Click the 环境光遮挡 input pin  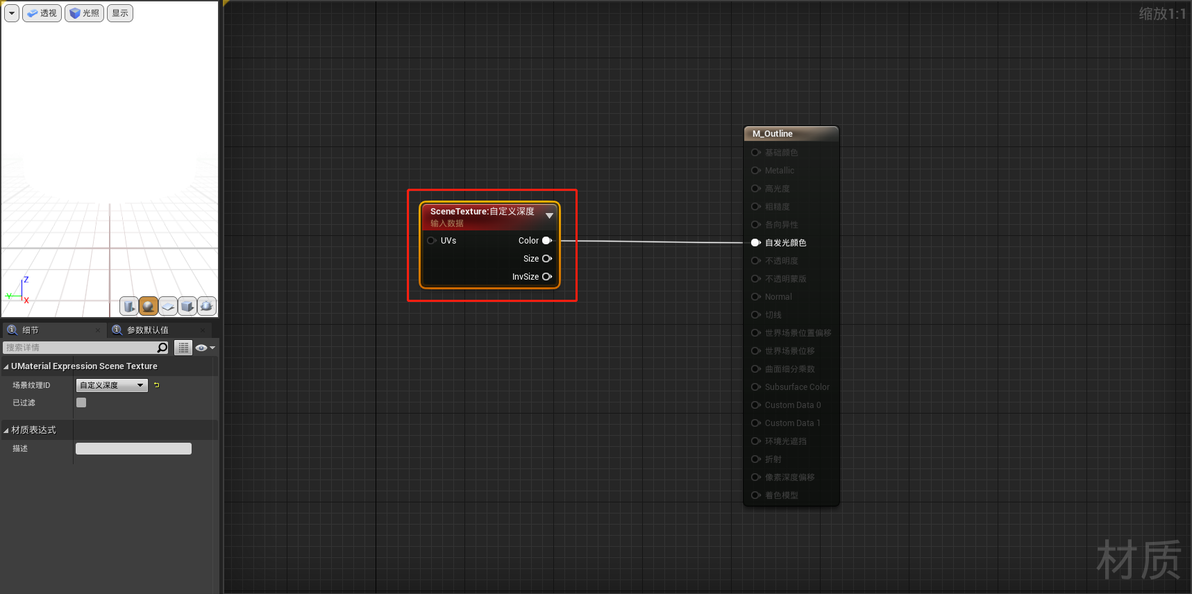[x=756, y=441]
